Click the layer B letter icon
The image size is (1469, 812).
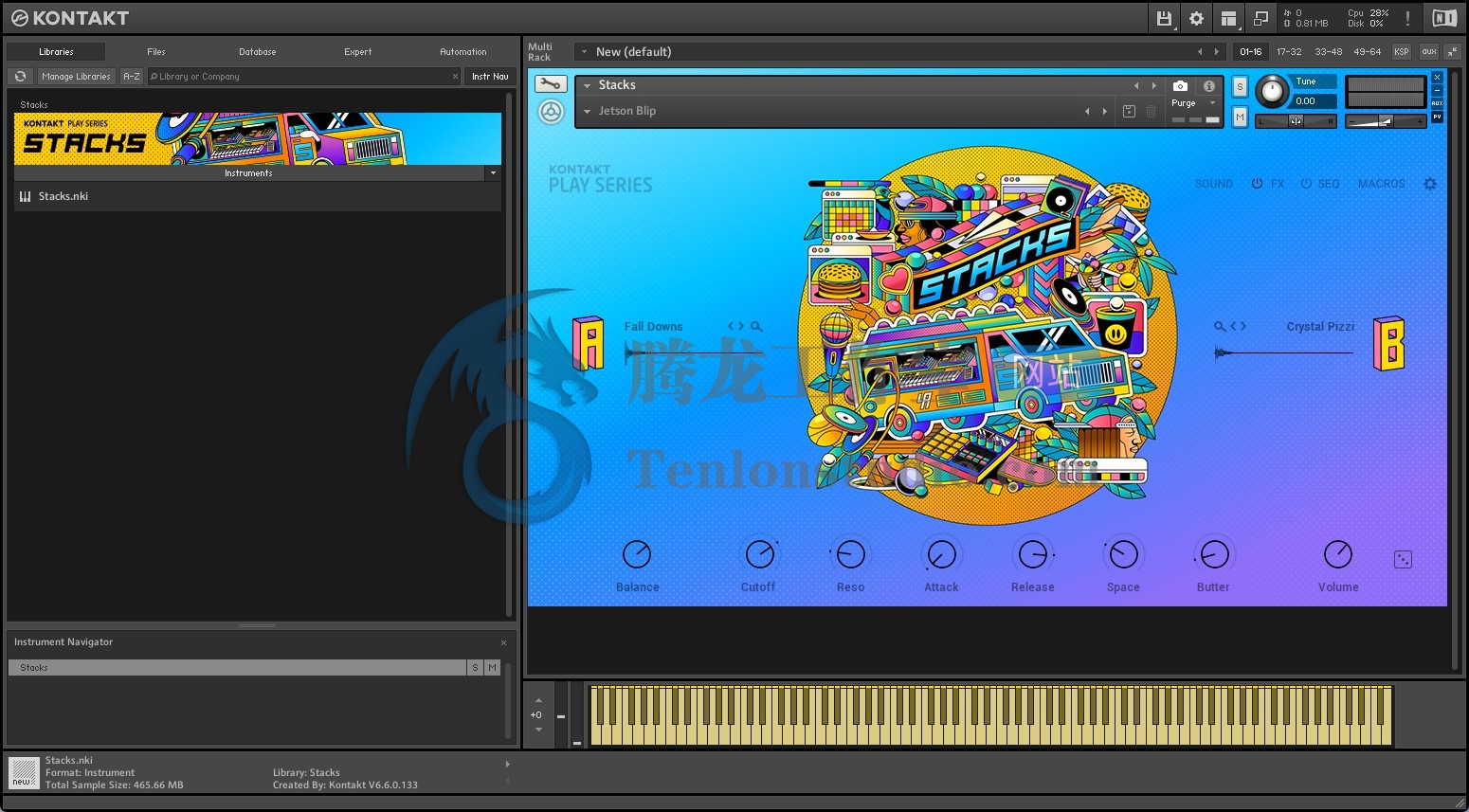pyautogui.click(x=1388, y=342)
